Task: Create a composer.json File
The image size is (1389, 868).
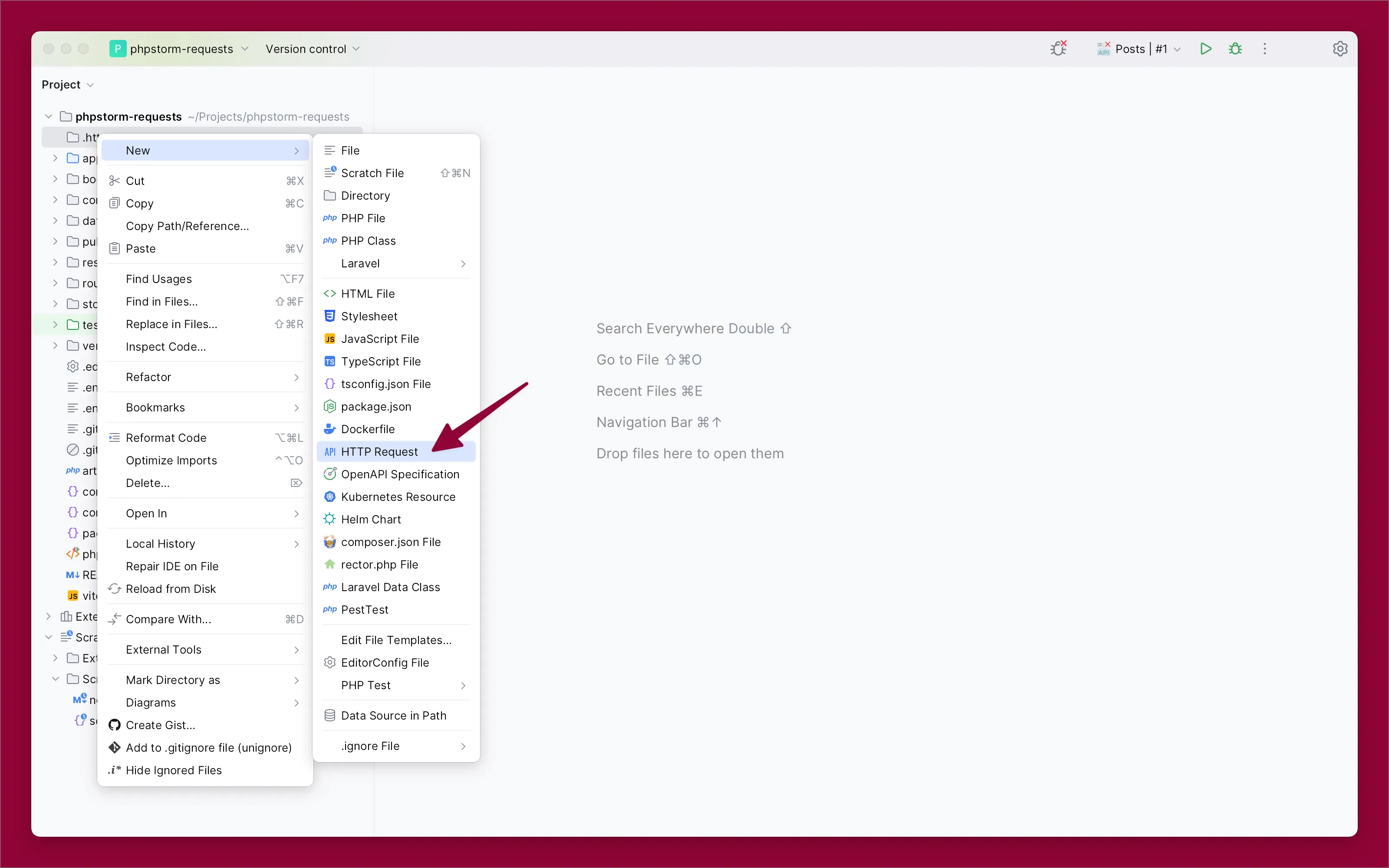Action: click(396, 542)
